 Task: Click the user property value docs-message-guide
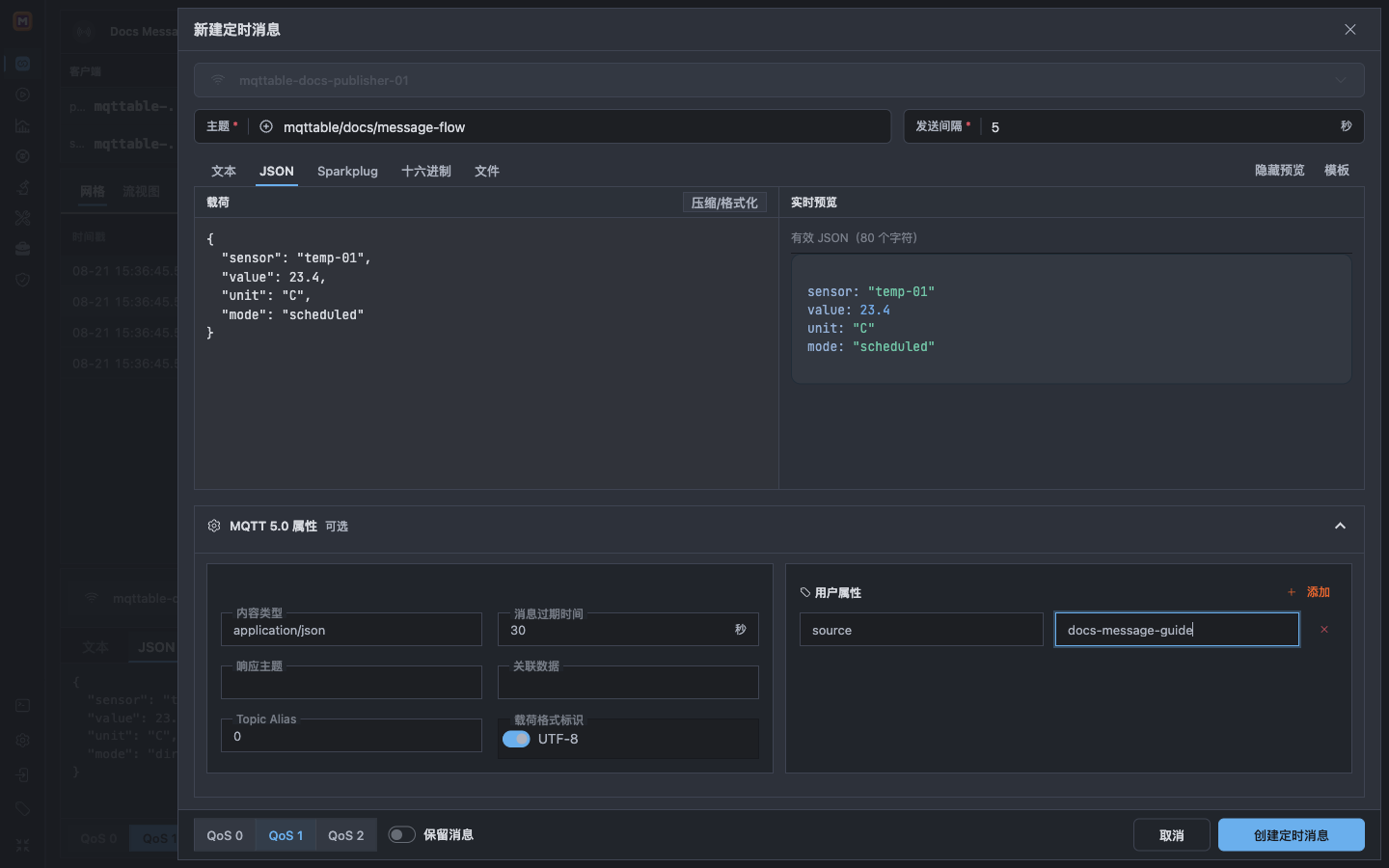pyautogui.click(x=1177, y=630)
